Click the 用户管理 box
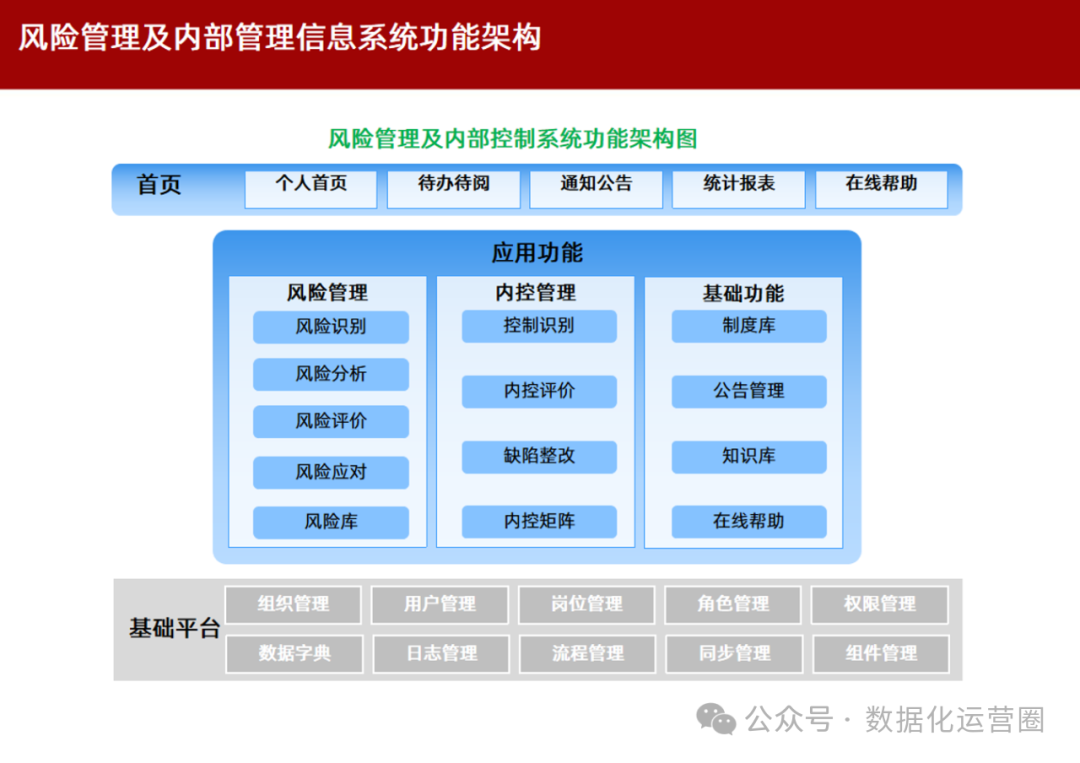This screenshot has height=763, width=1080. coord(440,605)
